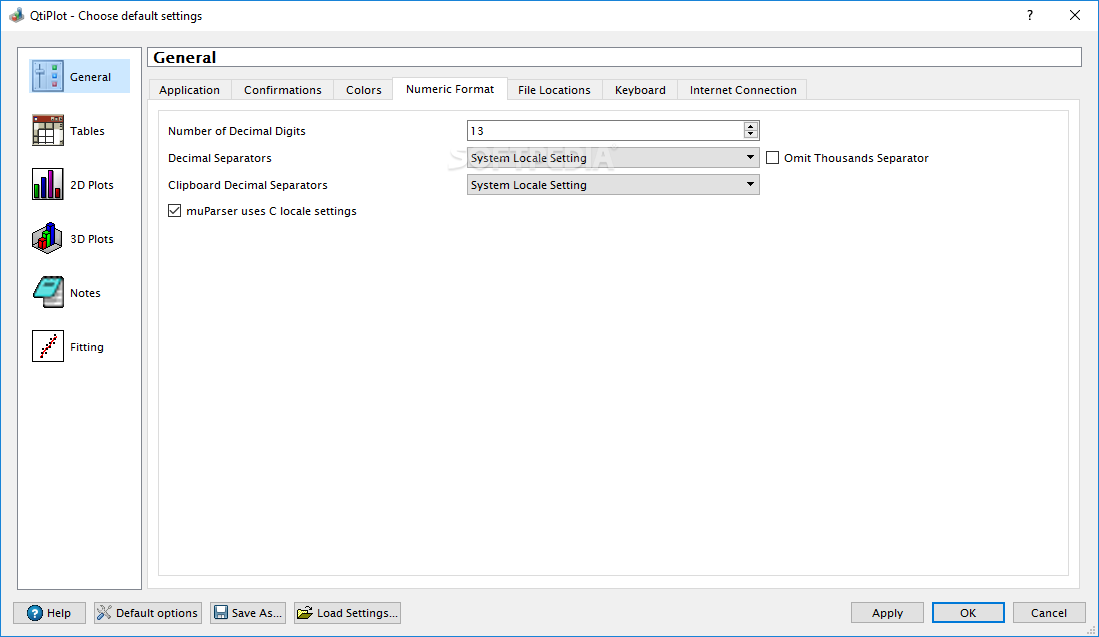The image size is (1099, 637).
Task: Click the Load Settings... button
Action: (348, 612)
